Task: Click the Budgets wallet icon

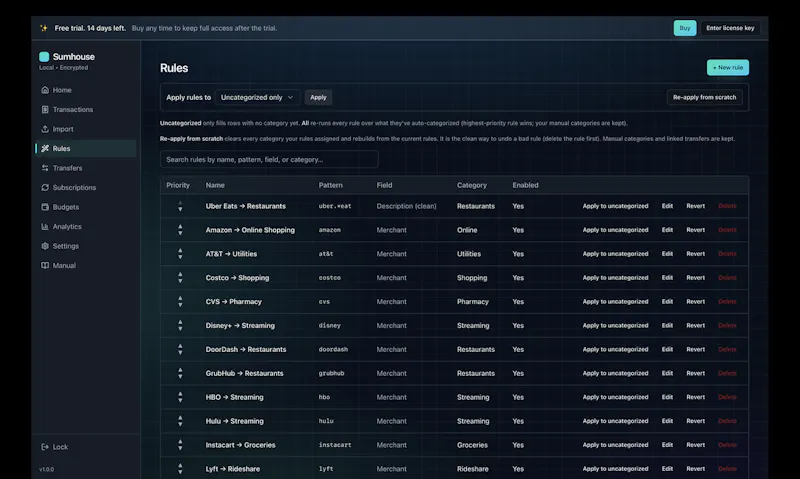Action: coord(45,207)
